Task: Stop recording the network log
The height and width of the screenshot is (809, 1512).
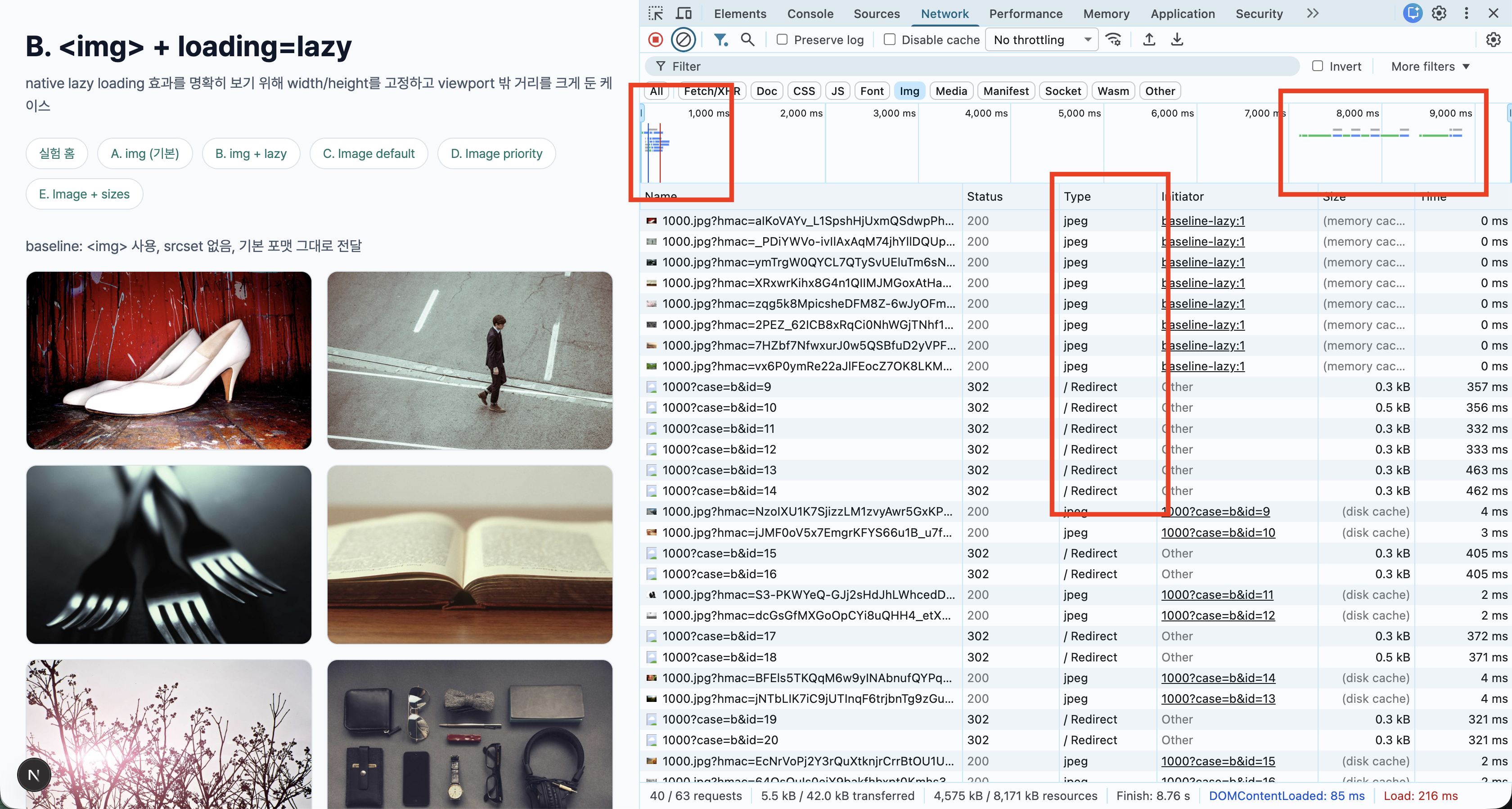Action: tap(656, 39)
